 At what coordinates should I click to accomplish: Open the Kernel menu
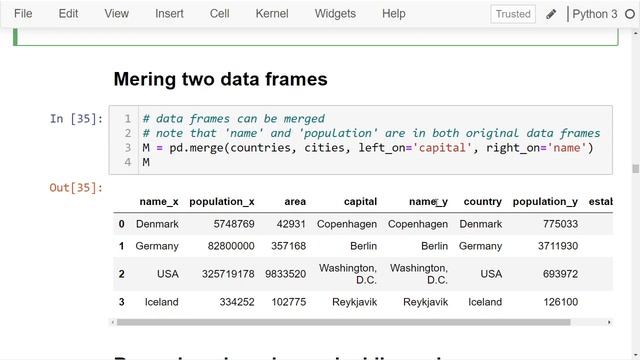(x=272, y=13)
